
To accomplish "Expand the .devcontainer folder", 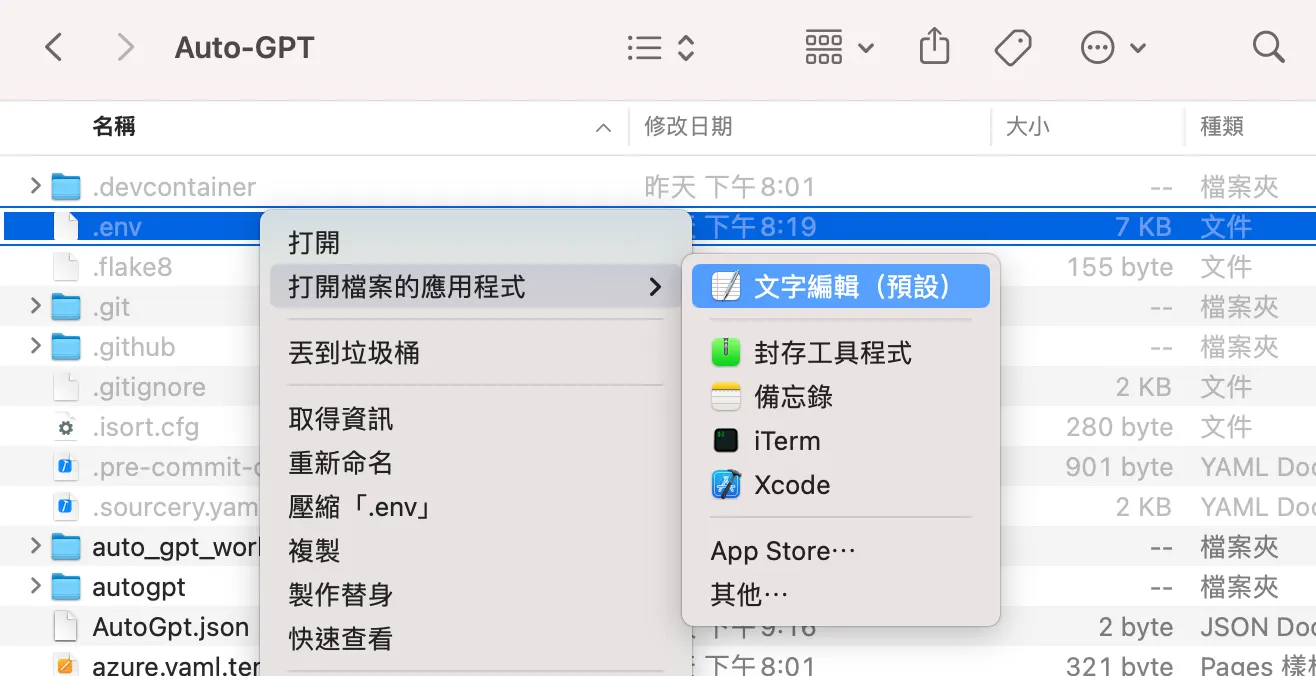I will (35, 186).
